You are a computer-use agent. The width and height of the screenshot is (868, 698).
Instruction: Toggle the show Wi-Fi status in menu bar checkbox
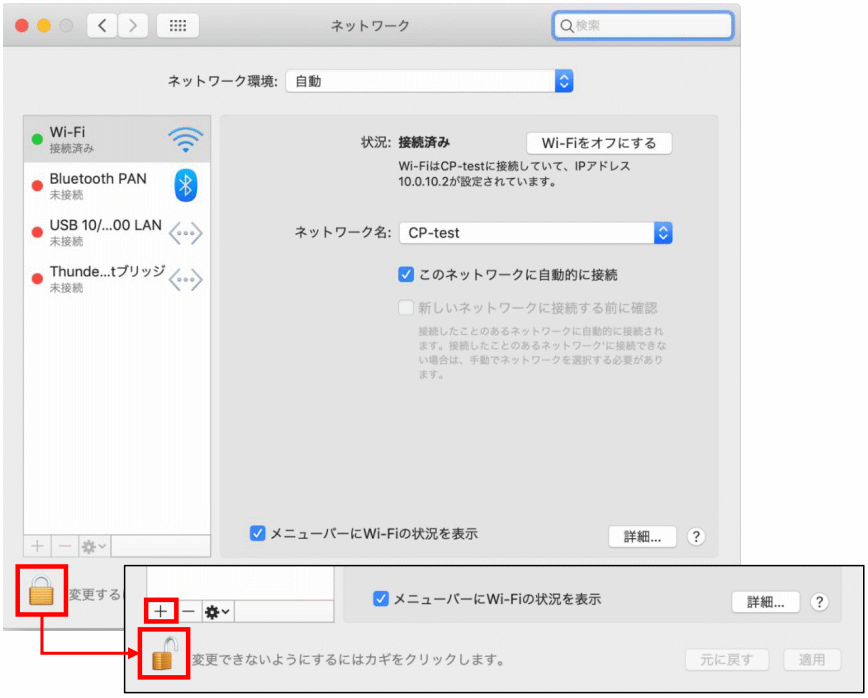coord(257,534)
